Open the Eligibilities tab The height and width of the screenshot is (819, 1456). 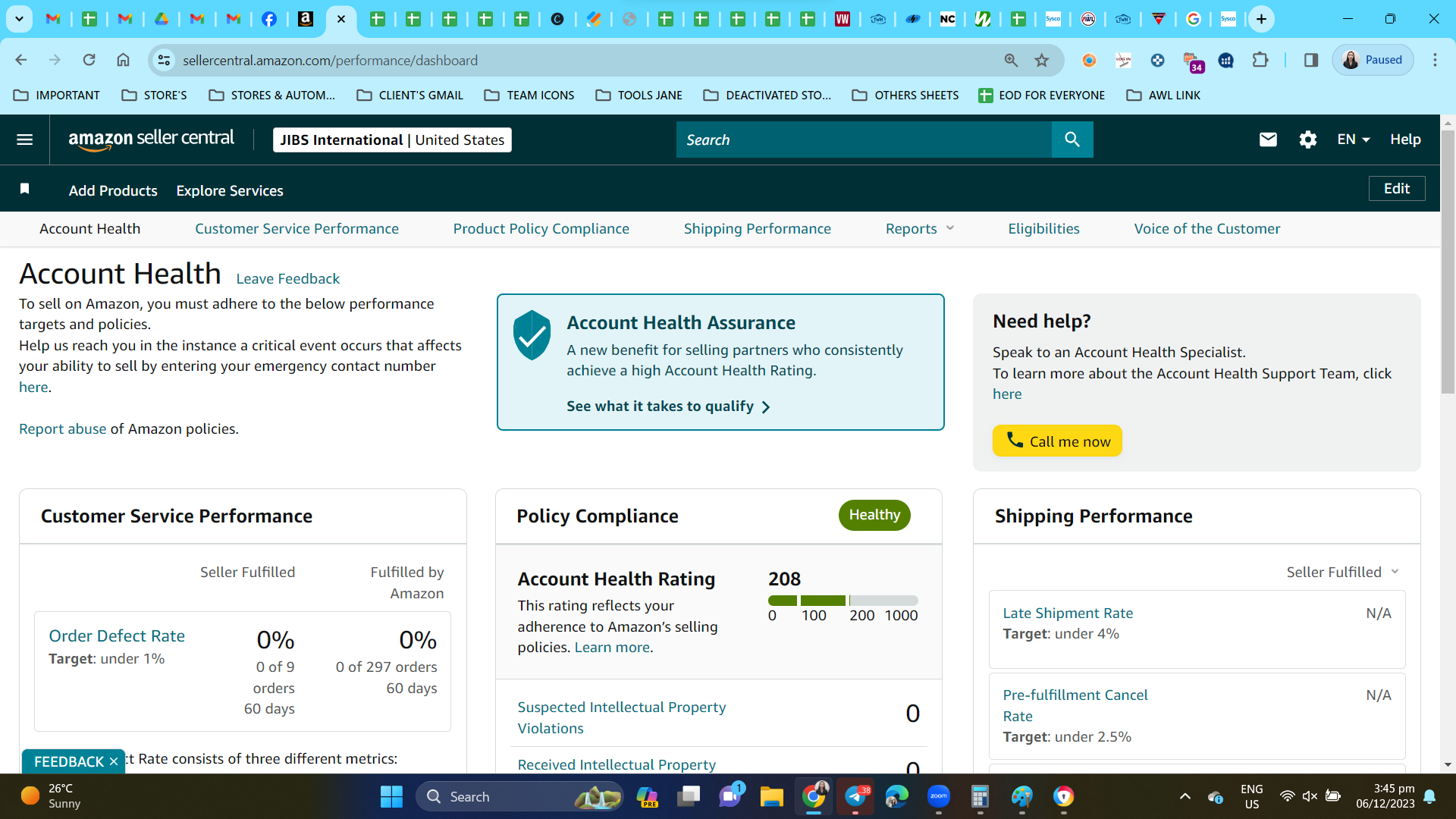click(x=1043, y=229)
